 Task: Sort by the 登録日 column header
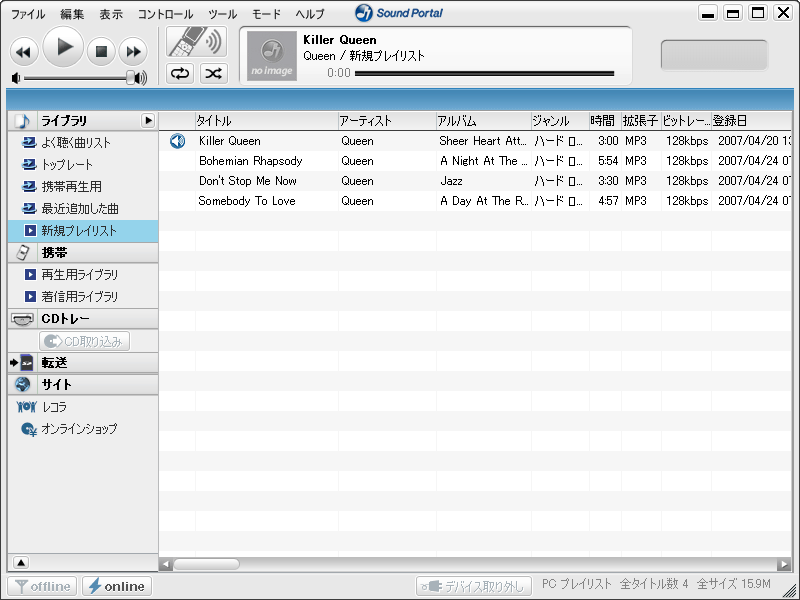751,121
